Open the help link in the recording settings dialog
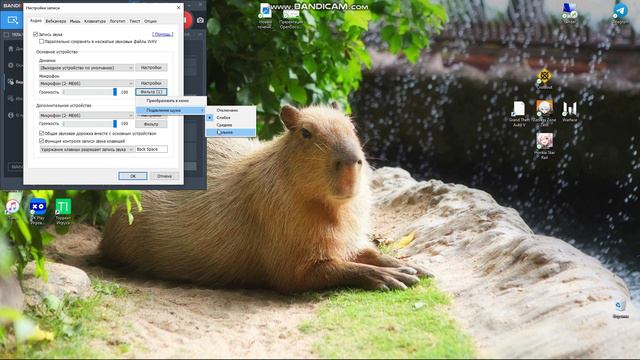This screenshot has width=640, height=360. (162, 34)
